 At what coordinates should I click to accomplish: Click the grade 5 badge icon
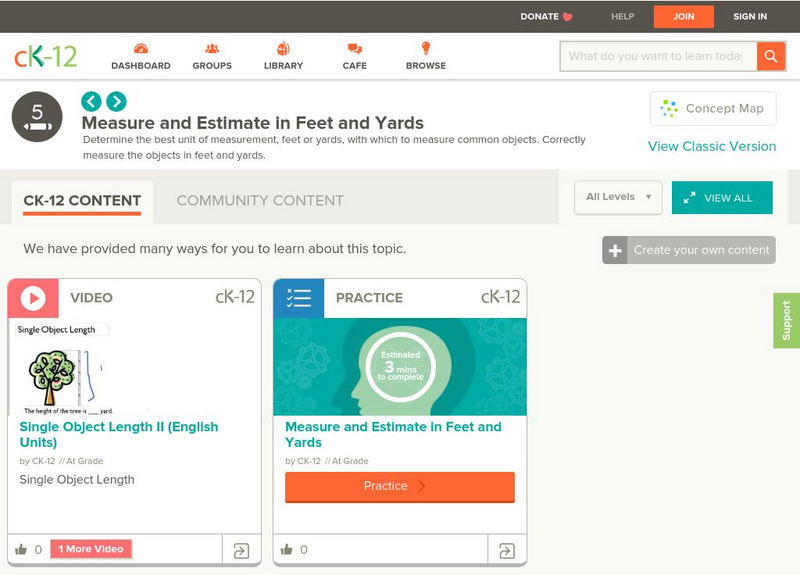pyautogui.click(x=37, y=117)
